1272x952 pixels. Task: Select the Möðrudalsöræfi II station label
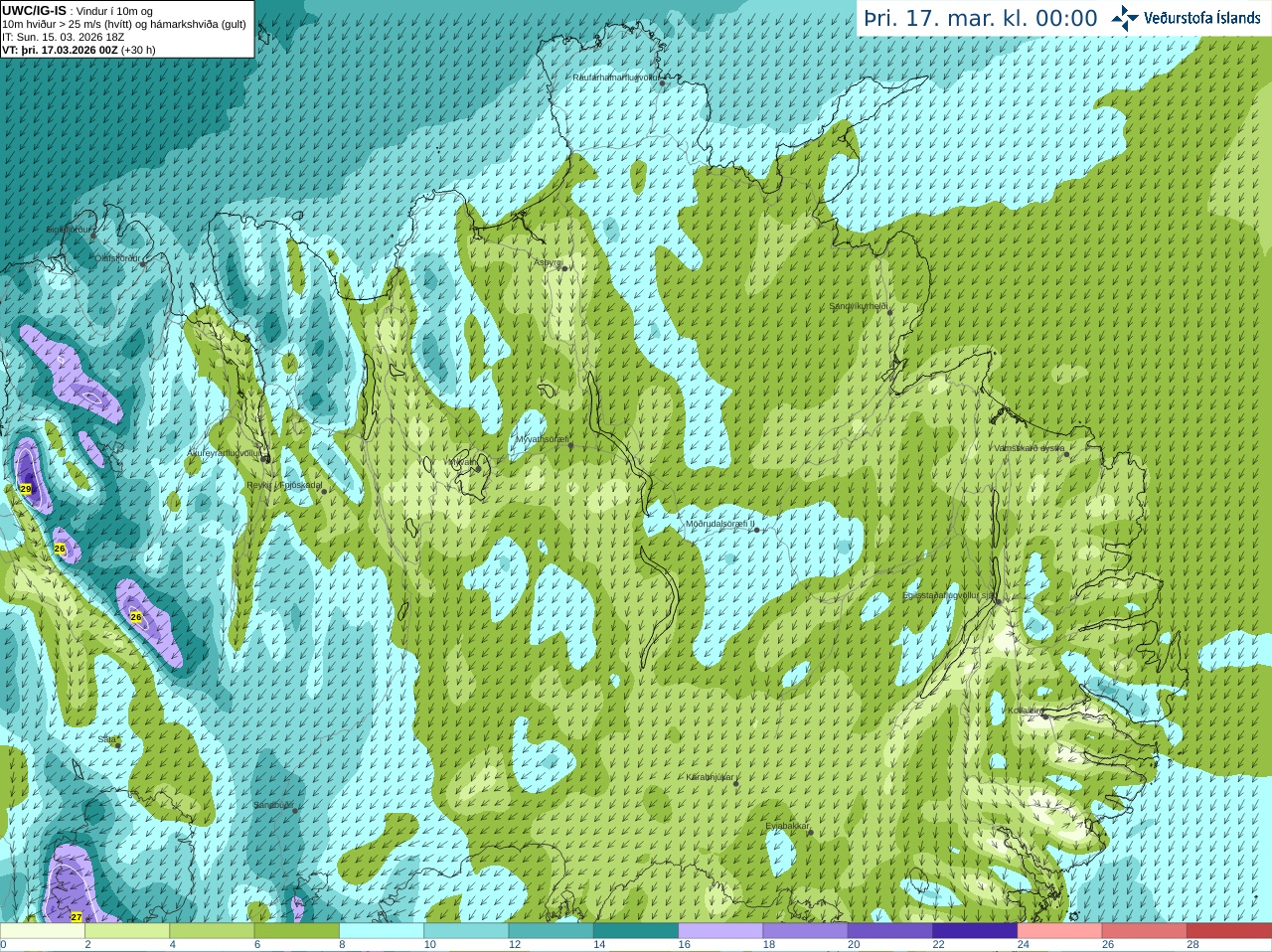pyautogui.click(x=720, y=524)
